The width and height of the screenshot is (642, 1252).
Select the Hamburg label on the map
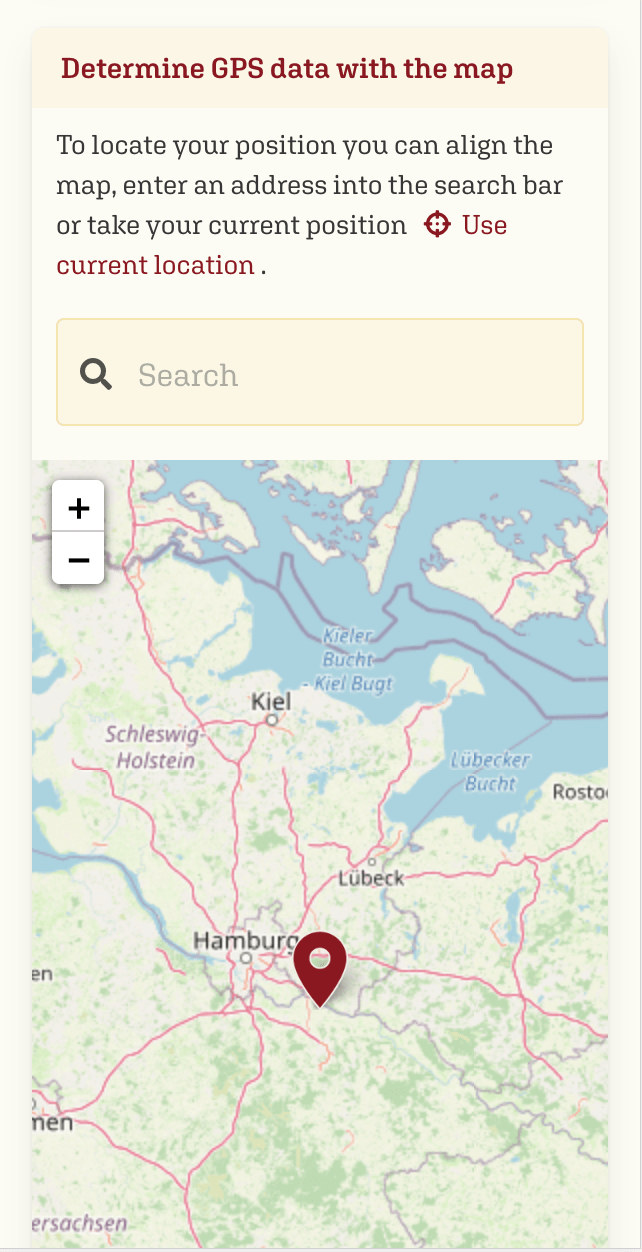tap(243, 940)
